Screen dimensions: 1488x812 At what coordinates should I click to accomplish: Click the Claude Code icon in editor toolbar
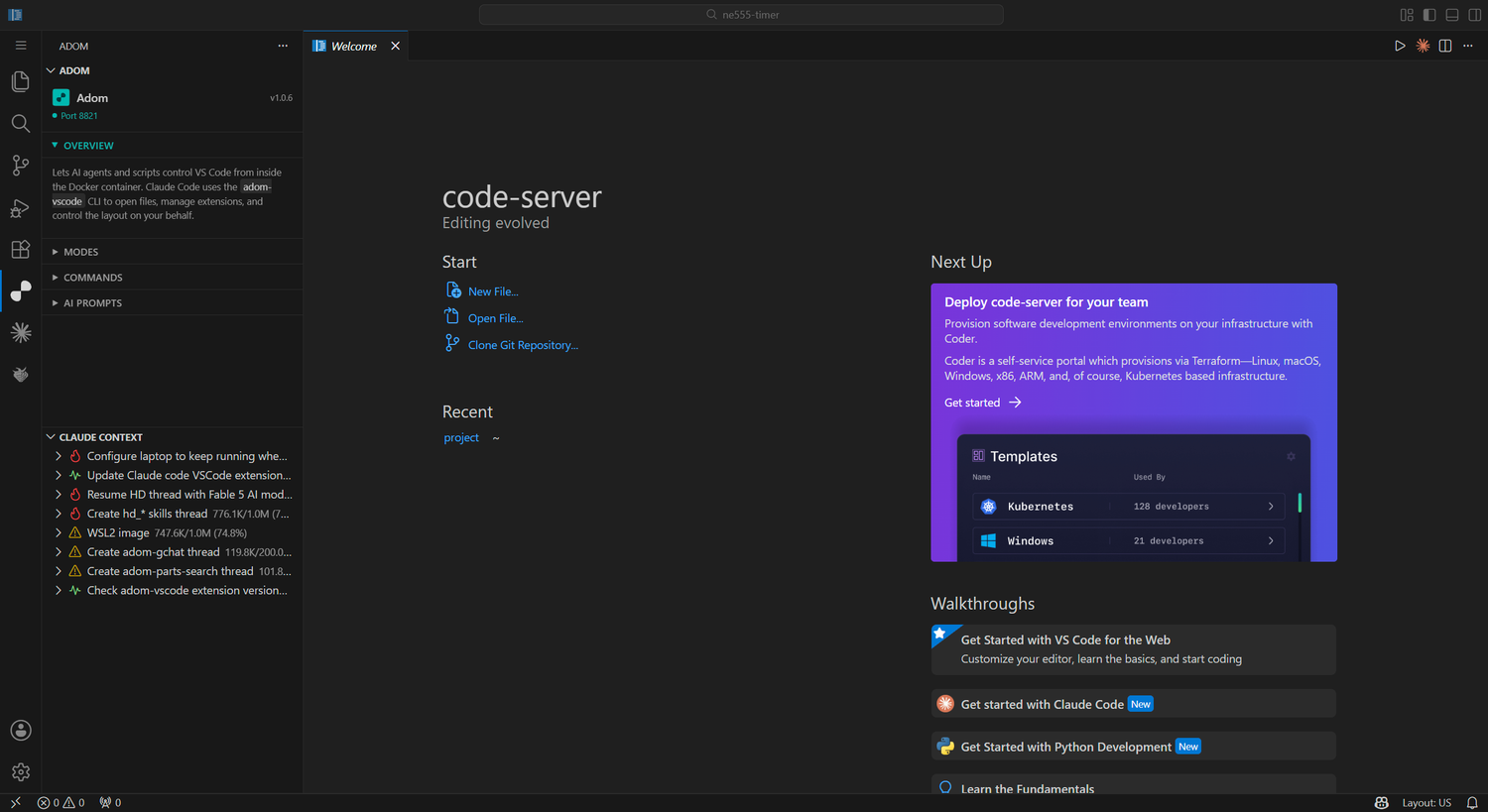click(x=1423, y=46)
